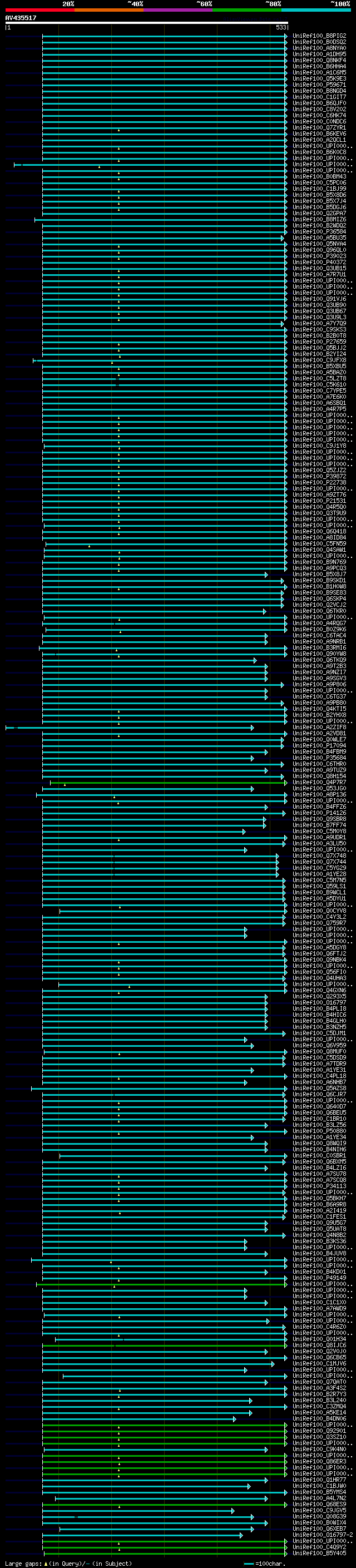Select hit UniRef100_Q3U9L3
Image resolution: width=356 pixels, height=1568 pixels.
tap(319, 317)
